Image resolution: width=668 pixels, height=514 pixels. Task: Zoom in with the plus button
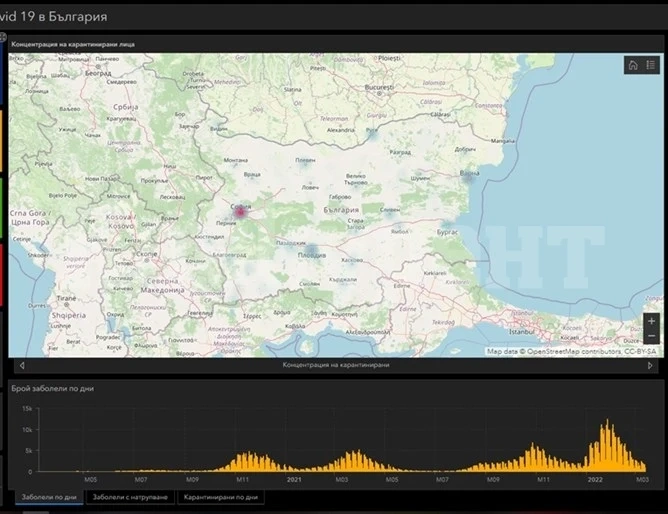[651, 321]
